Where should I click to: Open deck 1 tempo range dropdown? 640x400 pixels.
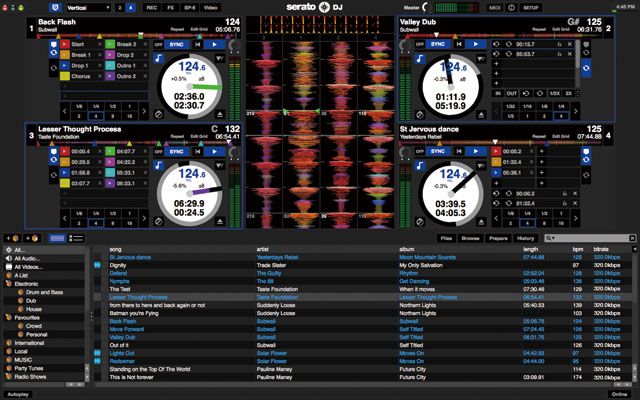tap(220, 58)
